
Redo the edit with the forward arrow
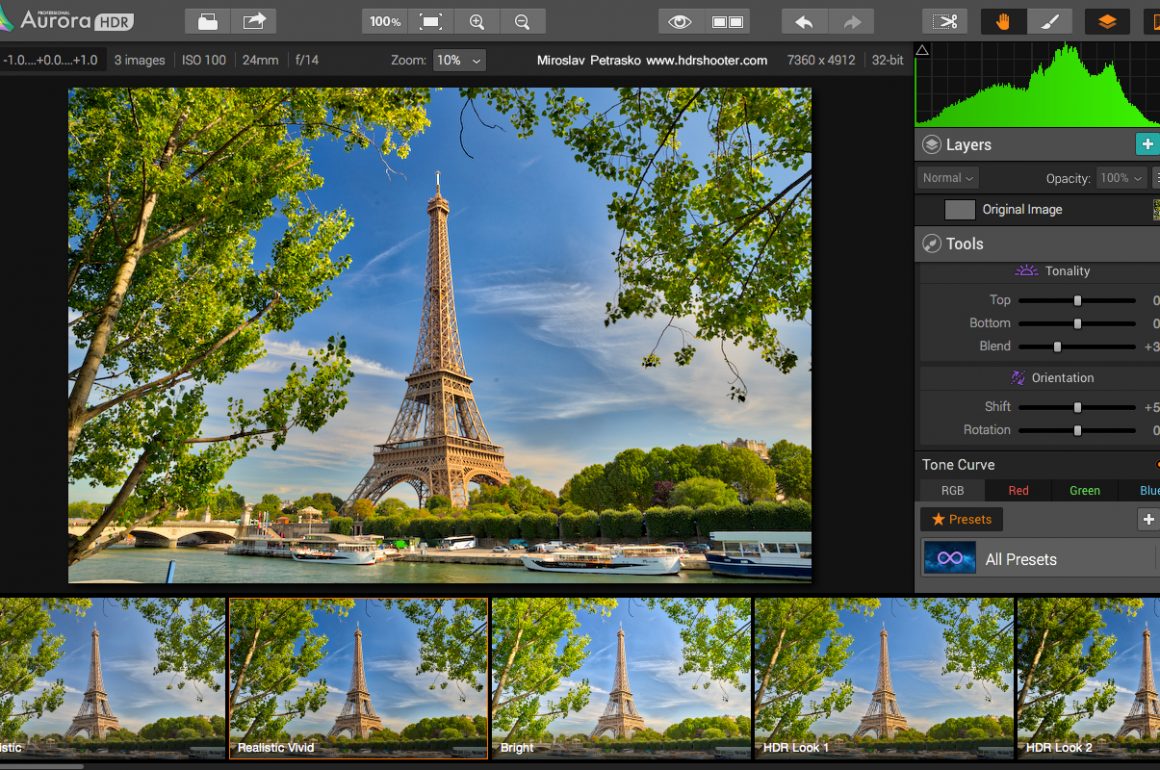click(x=851, y=21)
